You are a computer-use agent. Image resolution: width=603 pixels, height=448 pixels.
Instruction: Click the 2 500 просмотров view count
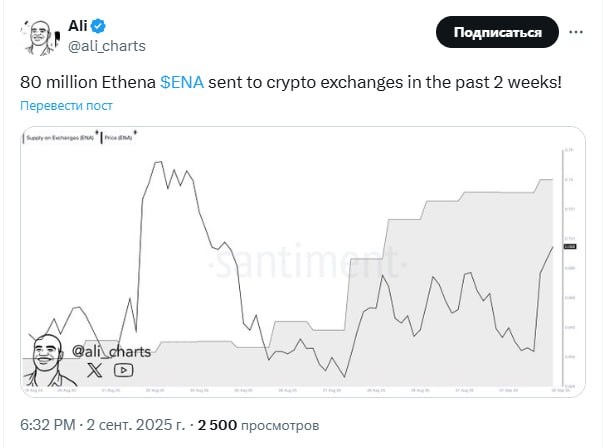tap(258, 425)
